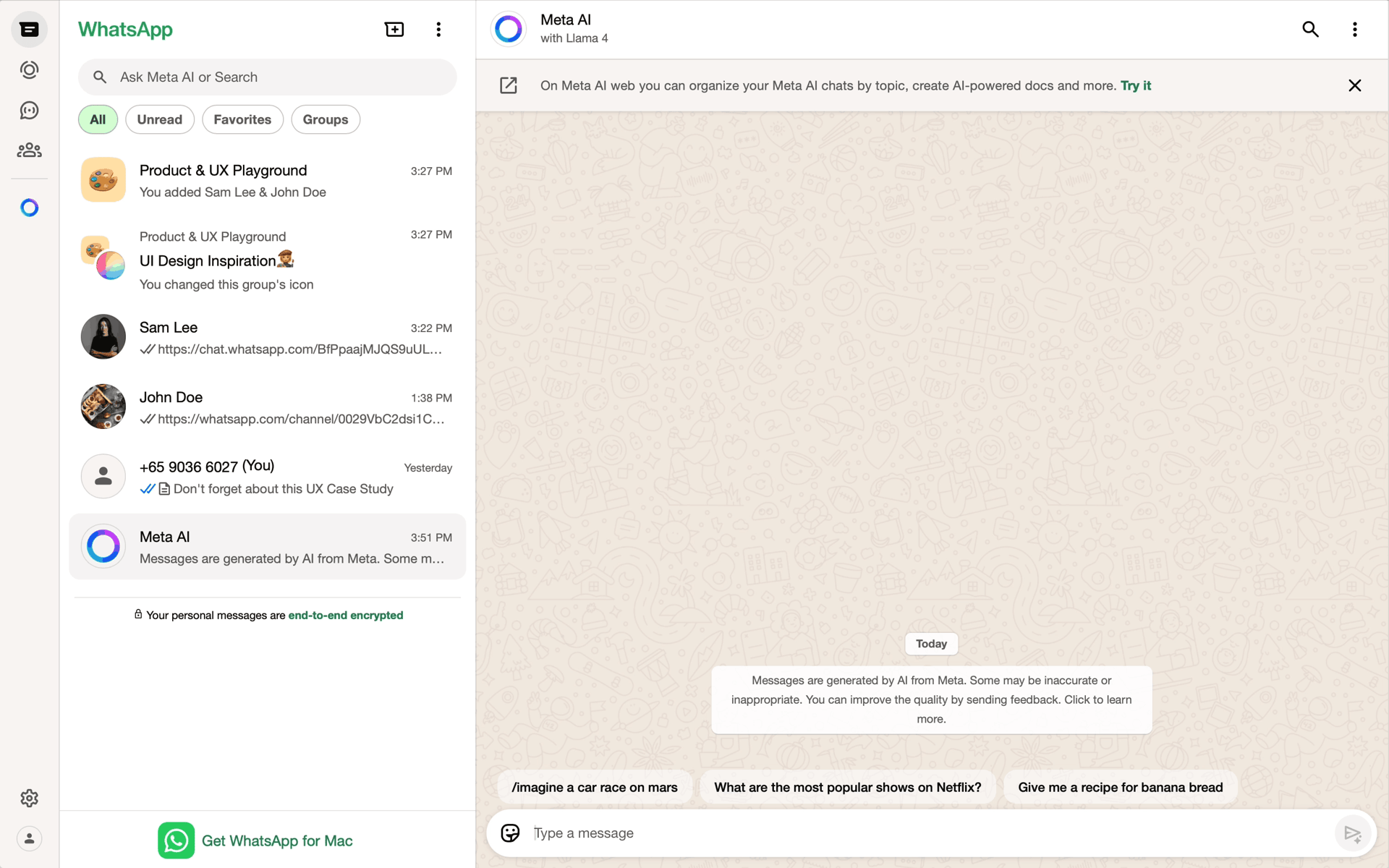Open the +65 9036 6027 (You) chat
Screen dimensions: 1389x868
[x=268, y=477]
